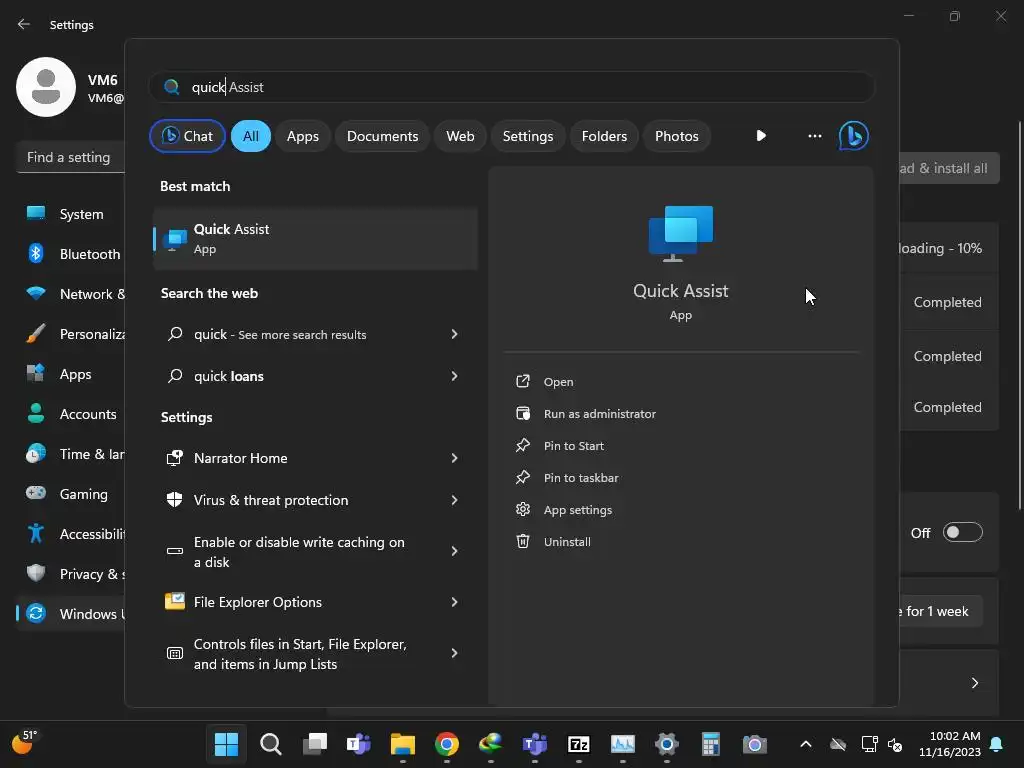1024x768 pixels.
Task: Switch to the Apps search filter
Action: click(x=302, y=136)
